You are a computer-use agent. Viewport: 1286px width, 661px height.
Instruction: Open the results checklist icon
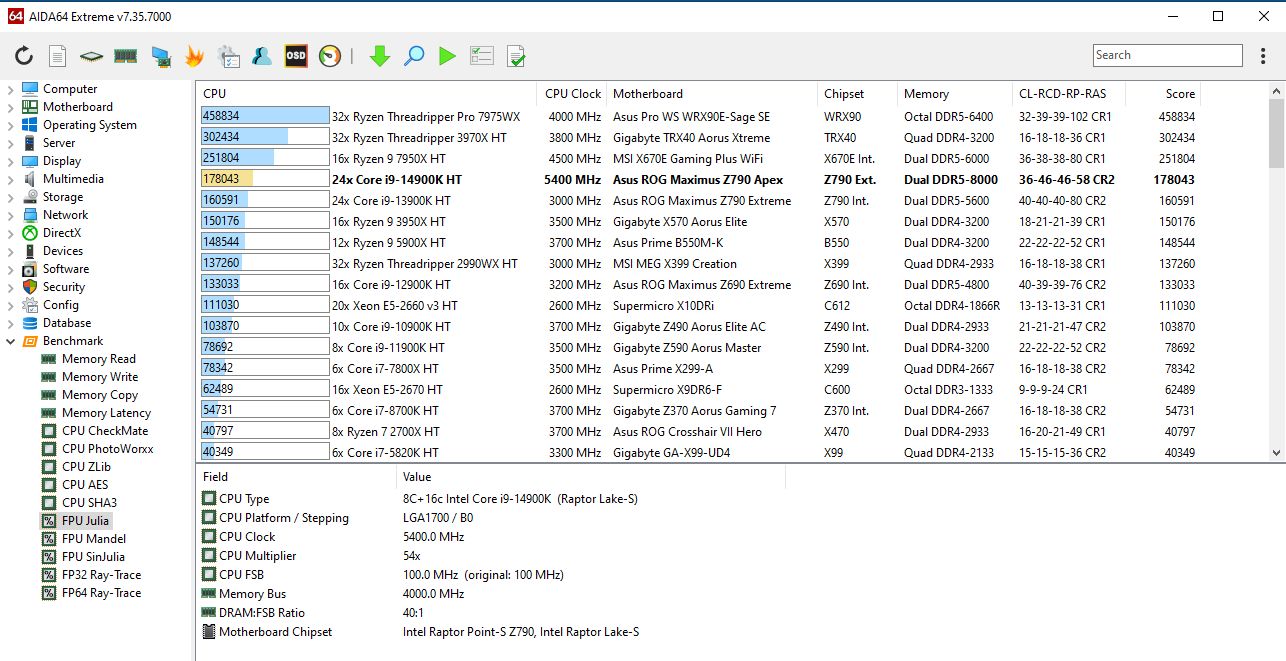(x=482, y=56)
